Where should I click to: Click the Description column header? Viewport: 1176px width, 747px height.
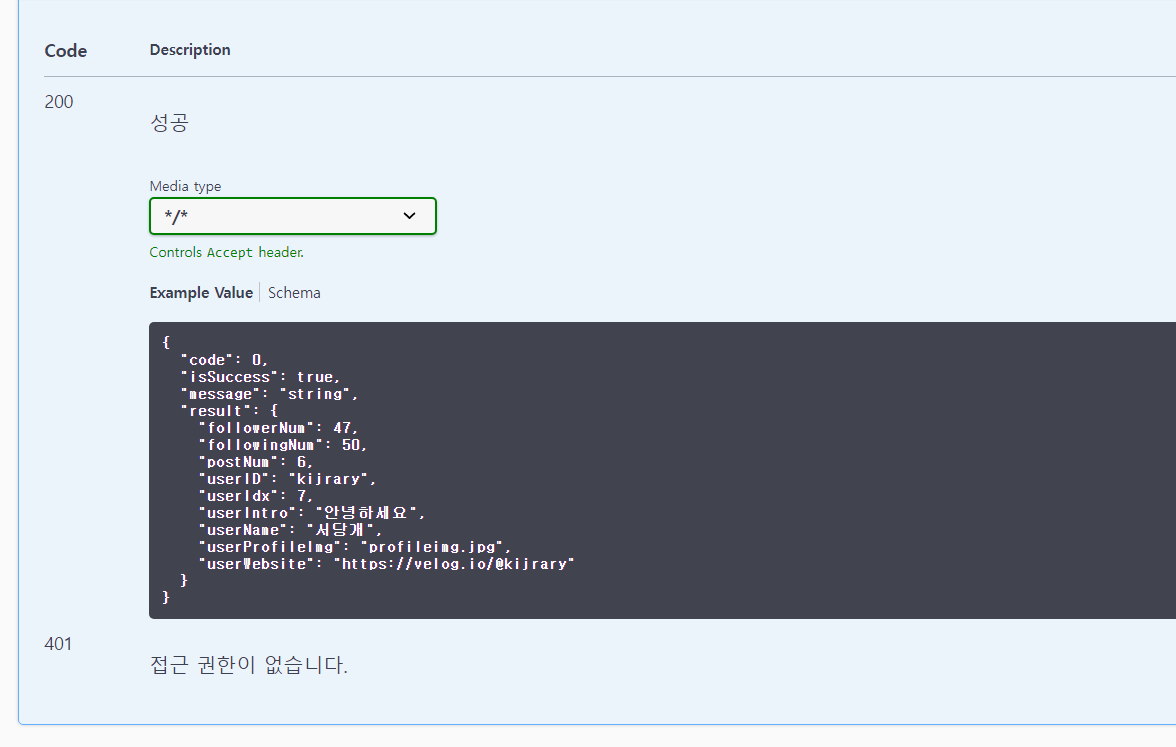click(x=189, y=50)
